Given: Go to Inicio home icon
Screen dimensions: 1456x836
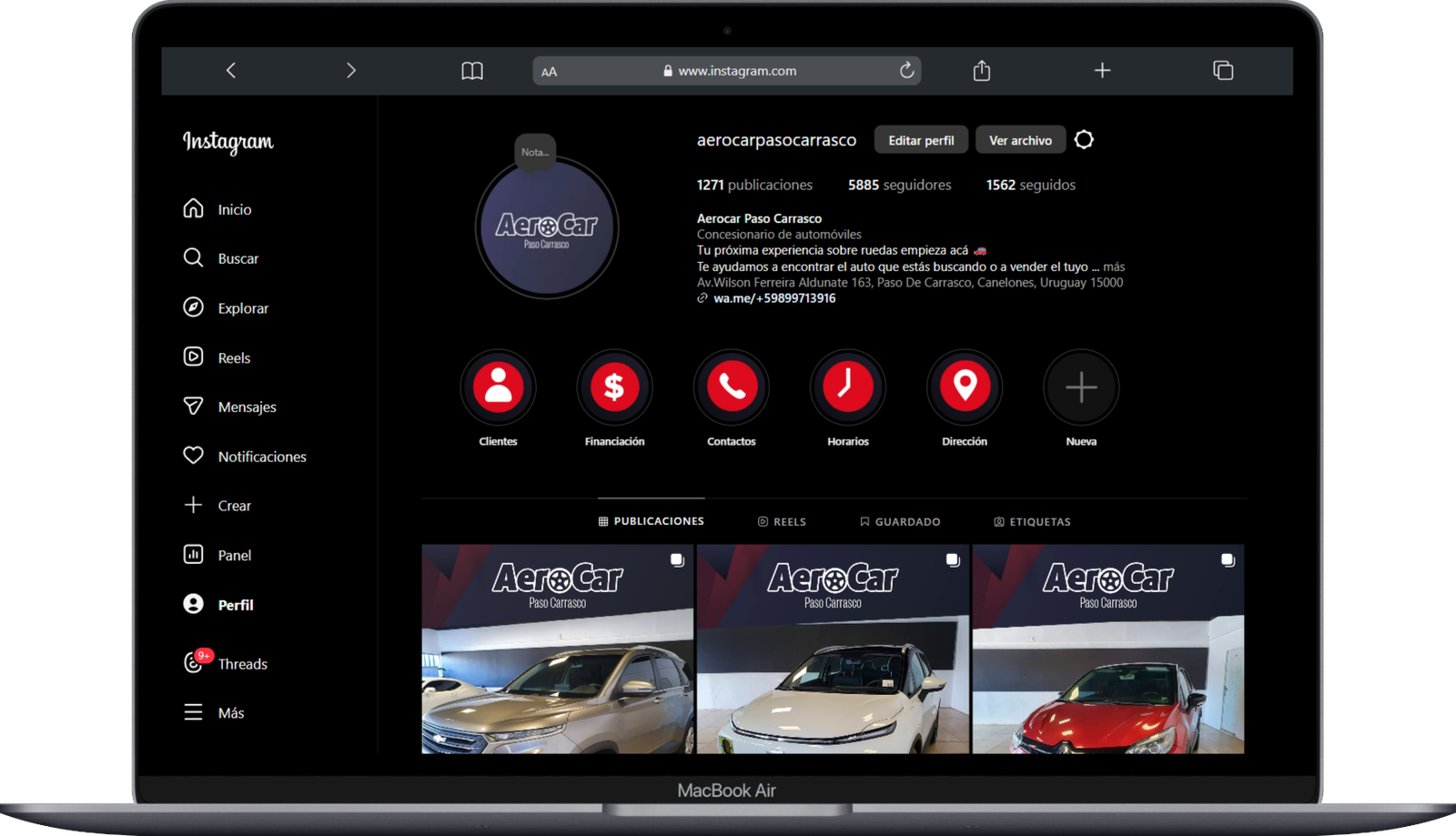Looking at the screenshot, I should [x=193, y=208].
